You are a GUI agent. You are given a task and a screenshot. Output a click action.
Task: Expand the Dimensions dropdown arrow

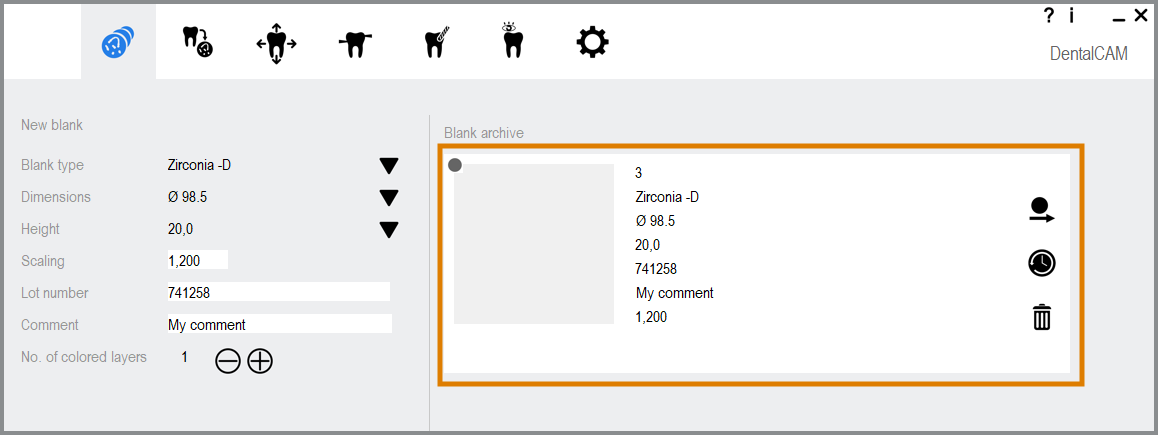389,198
